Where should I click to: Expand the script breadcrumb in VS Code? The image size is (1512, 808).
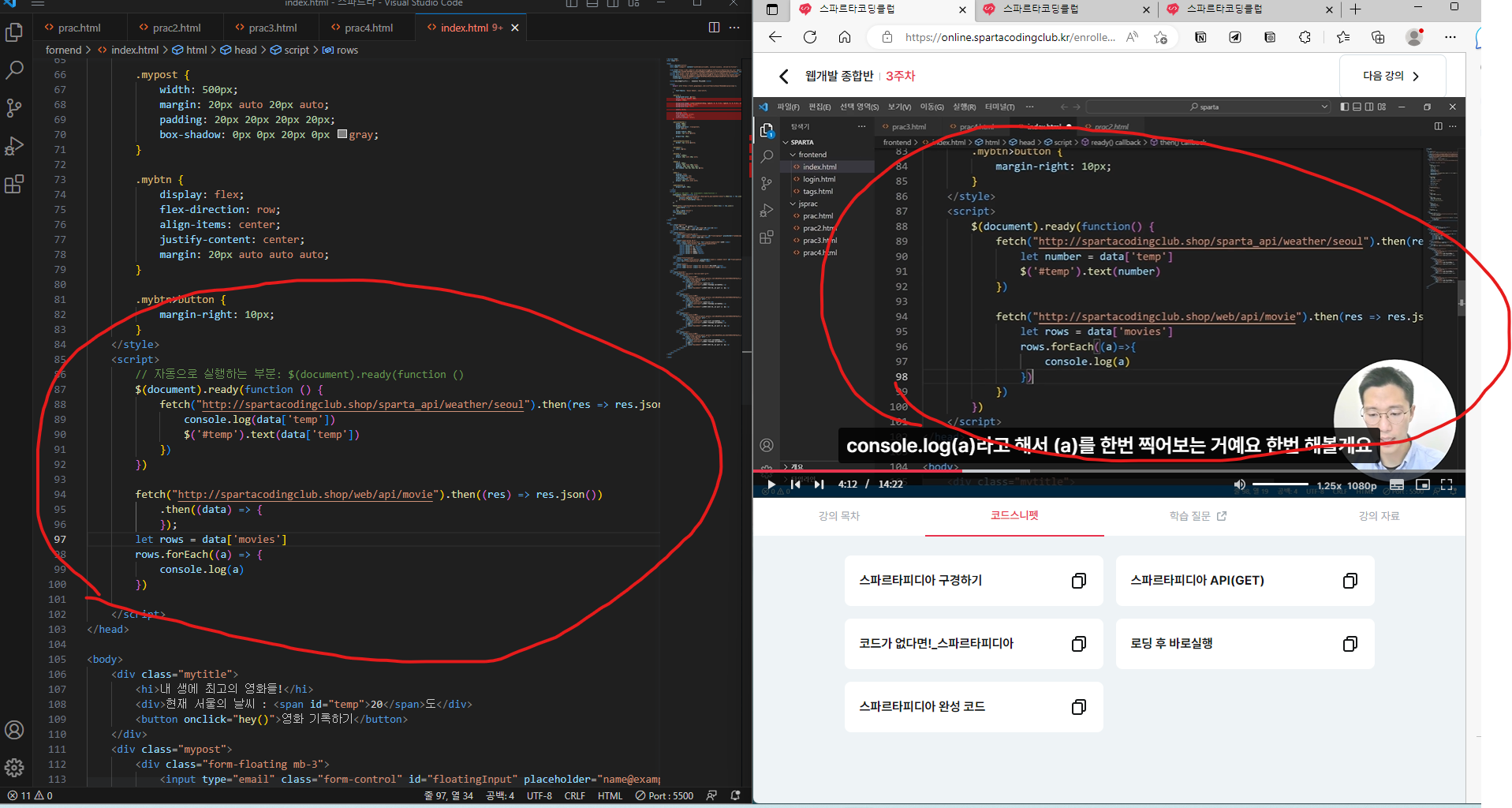[x=290, y=50]
